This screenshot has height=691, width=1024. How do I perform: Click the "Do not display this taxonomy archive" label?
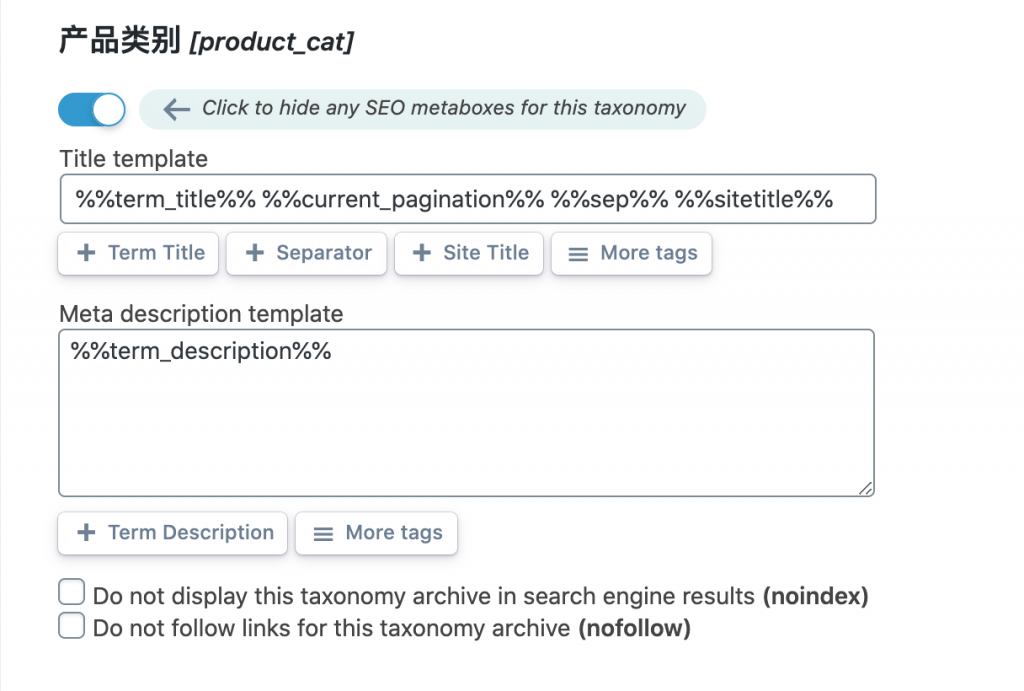point(424,596)
